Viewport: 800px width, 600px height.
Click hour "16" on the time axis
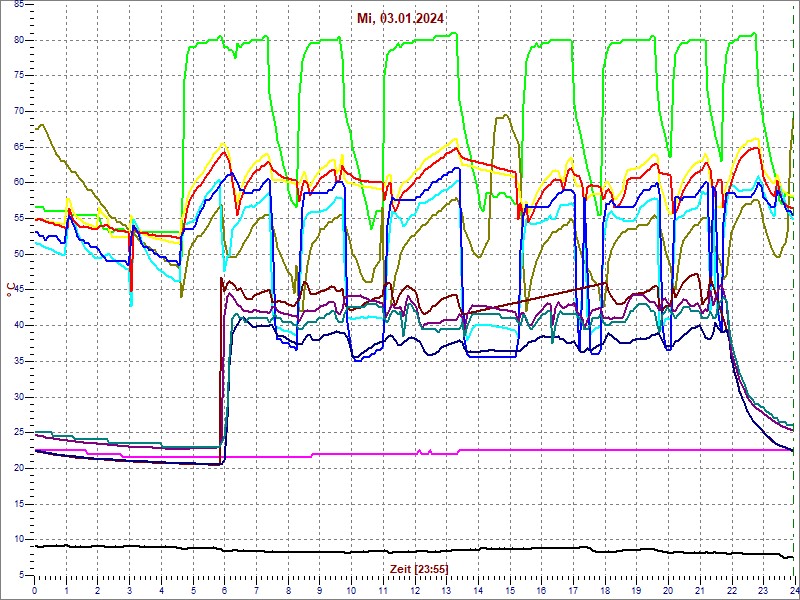(541, 588)
